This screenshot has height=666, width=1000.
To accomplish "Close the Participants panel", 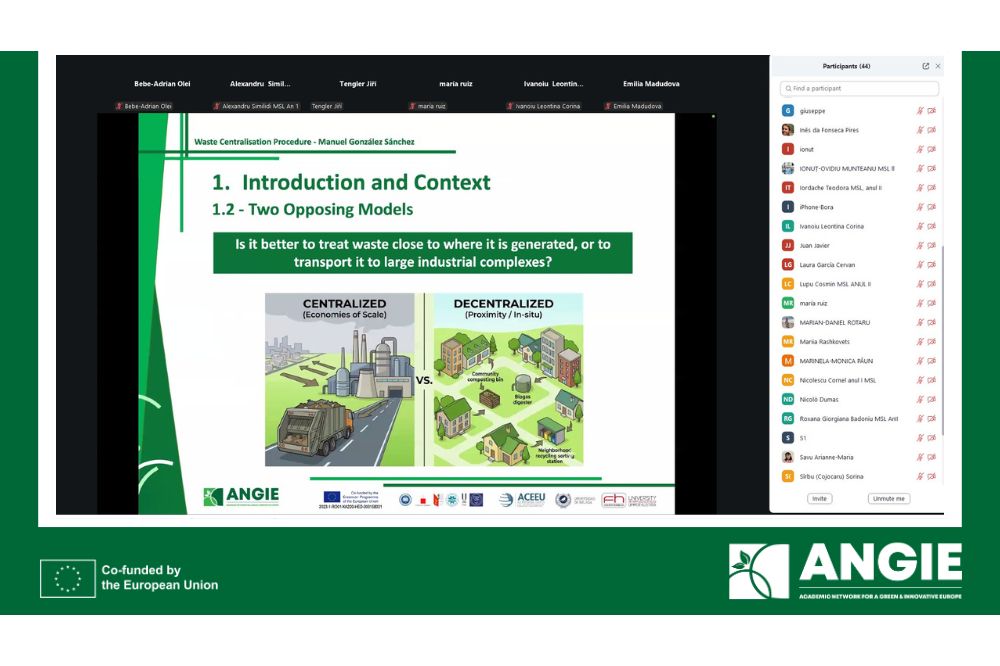I will [937, 66].
